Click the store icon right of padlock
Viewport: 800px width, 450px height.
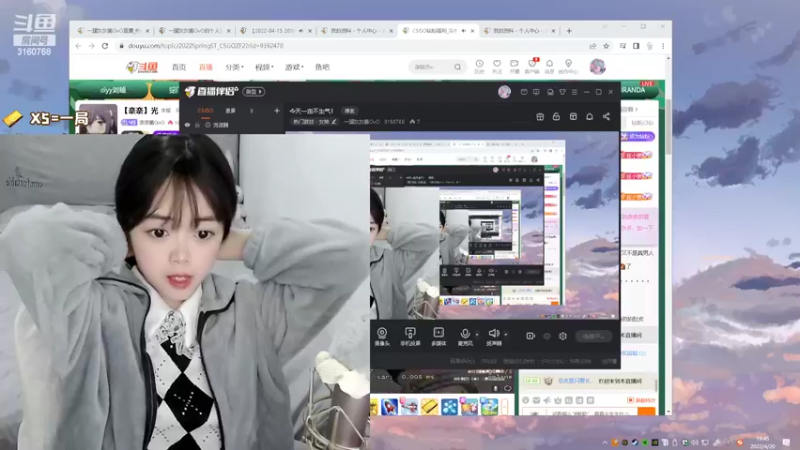coord(573,116)
